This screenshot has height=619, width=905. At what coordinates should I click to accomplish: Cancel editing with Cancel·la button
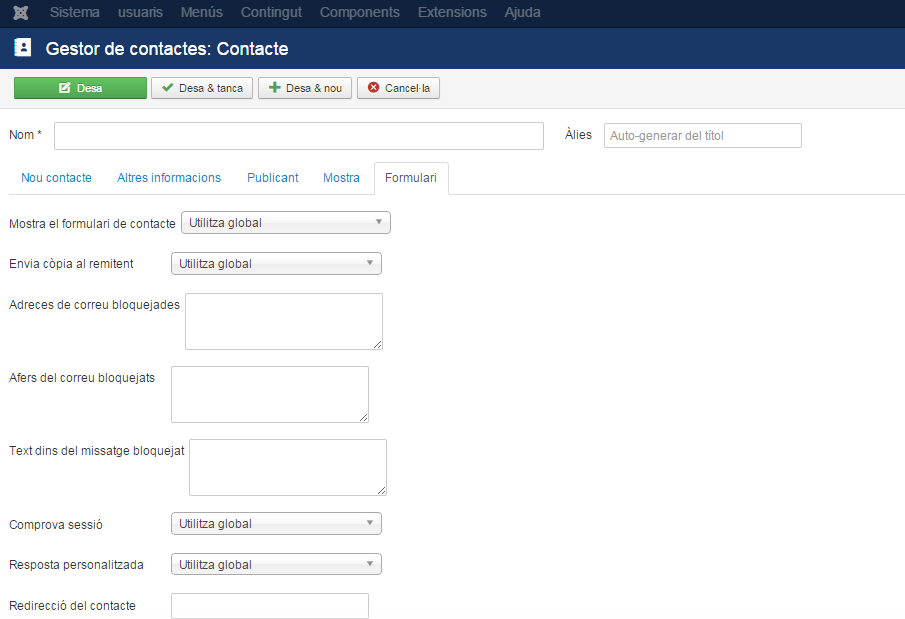pyautogui.click(x=398, y=88)
